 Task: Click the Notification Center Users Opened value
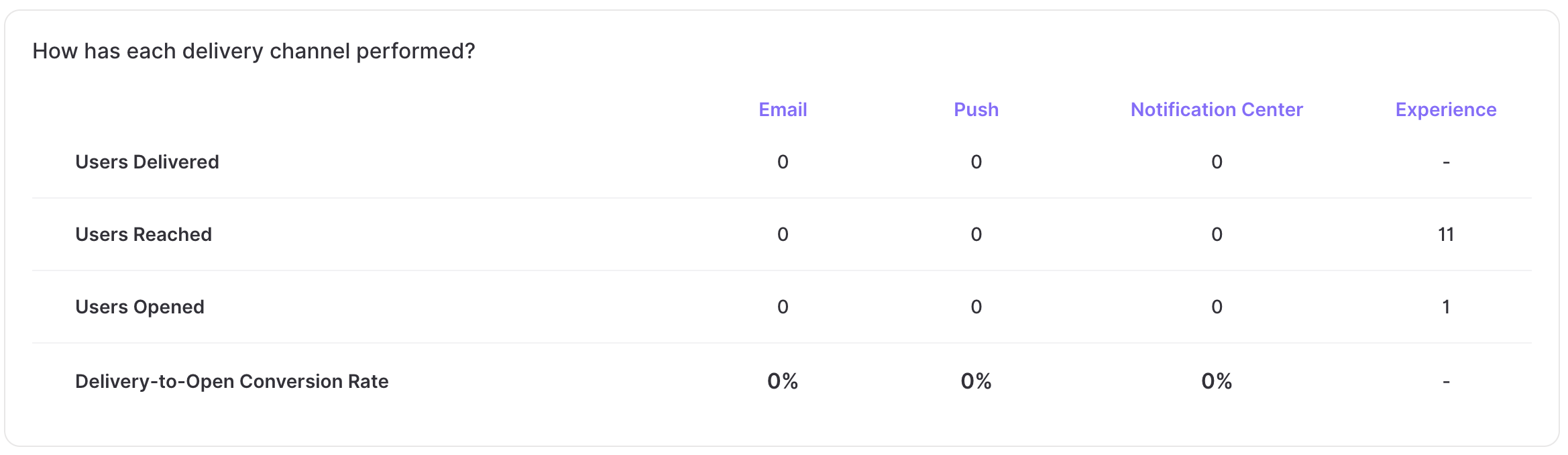coord(1217,307)
